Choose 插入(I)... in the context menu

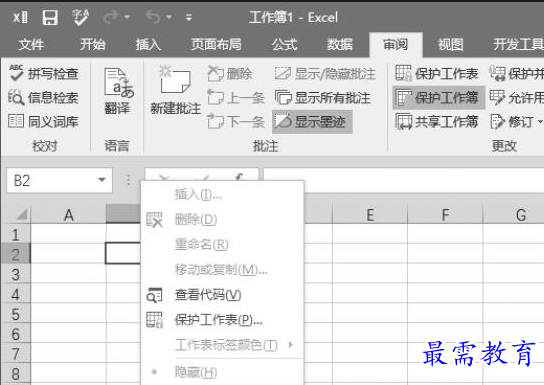(222, 195)
